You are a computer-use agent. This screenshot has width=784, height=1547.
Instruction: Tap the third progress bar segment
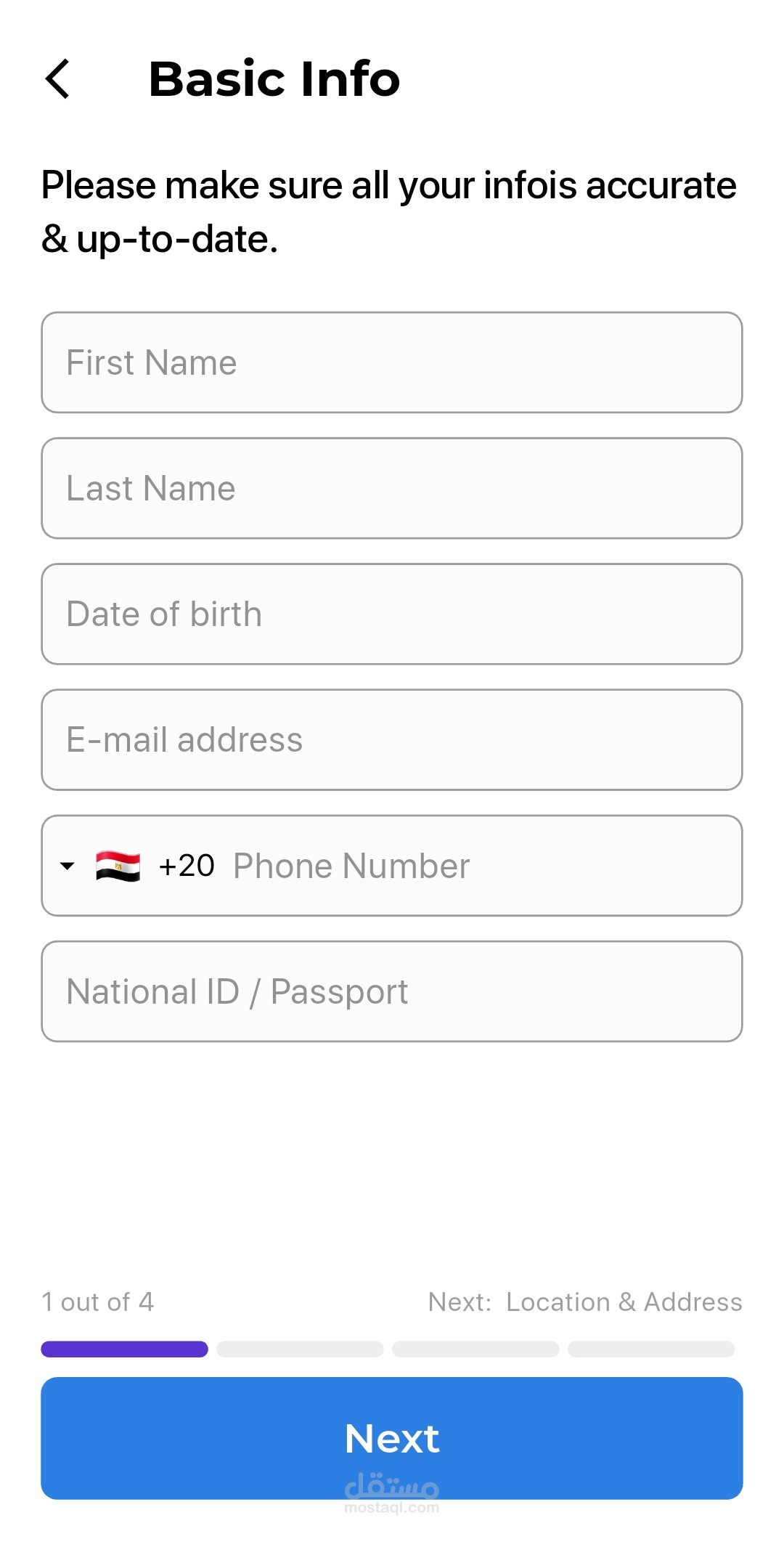pos(475,1349)
